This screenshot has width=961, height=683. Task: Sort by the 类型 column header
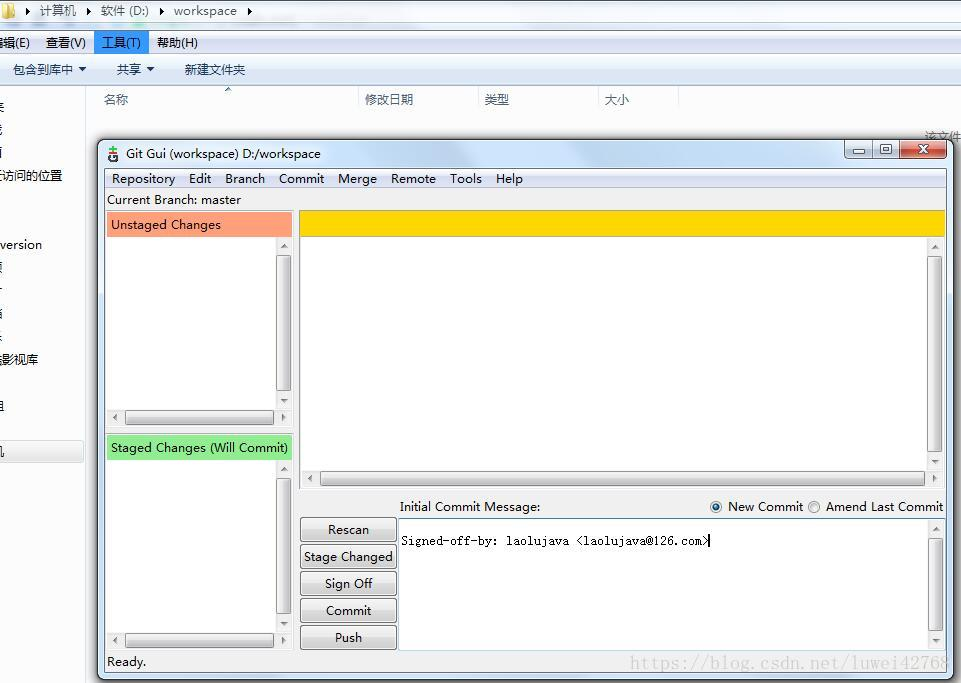[496, 99]
